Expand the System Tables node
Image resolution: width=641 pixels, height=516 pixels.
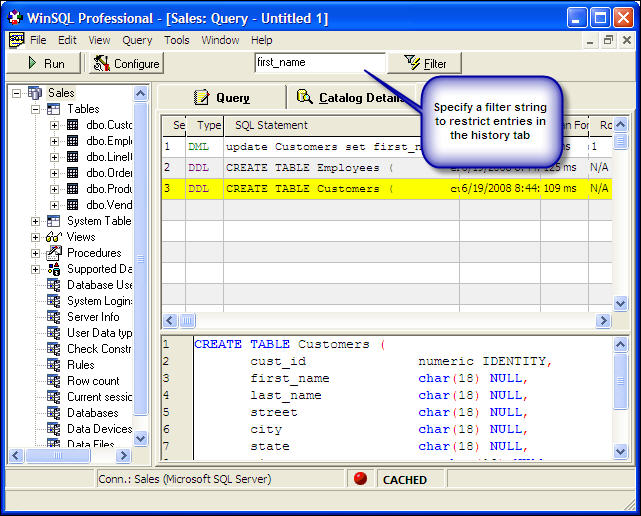point(36,222)
